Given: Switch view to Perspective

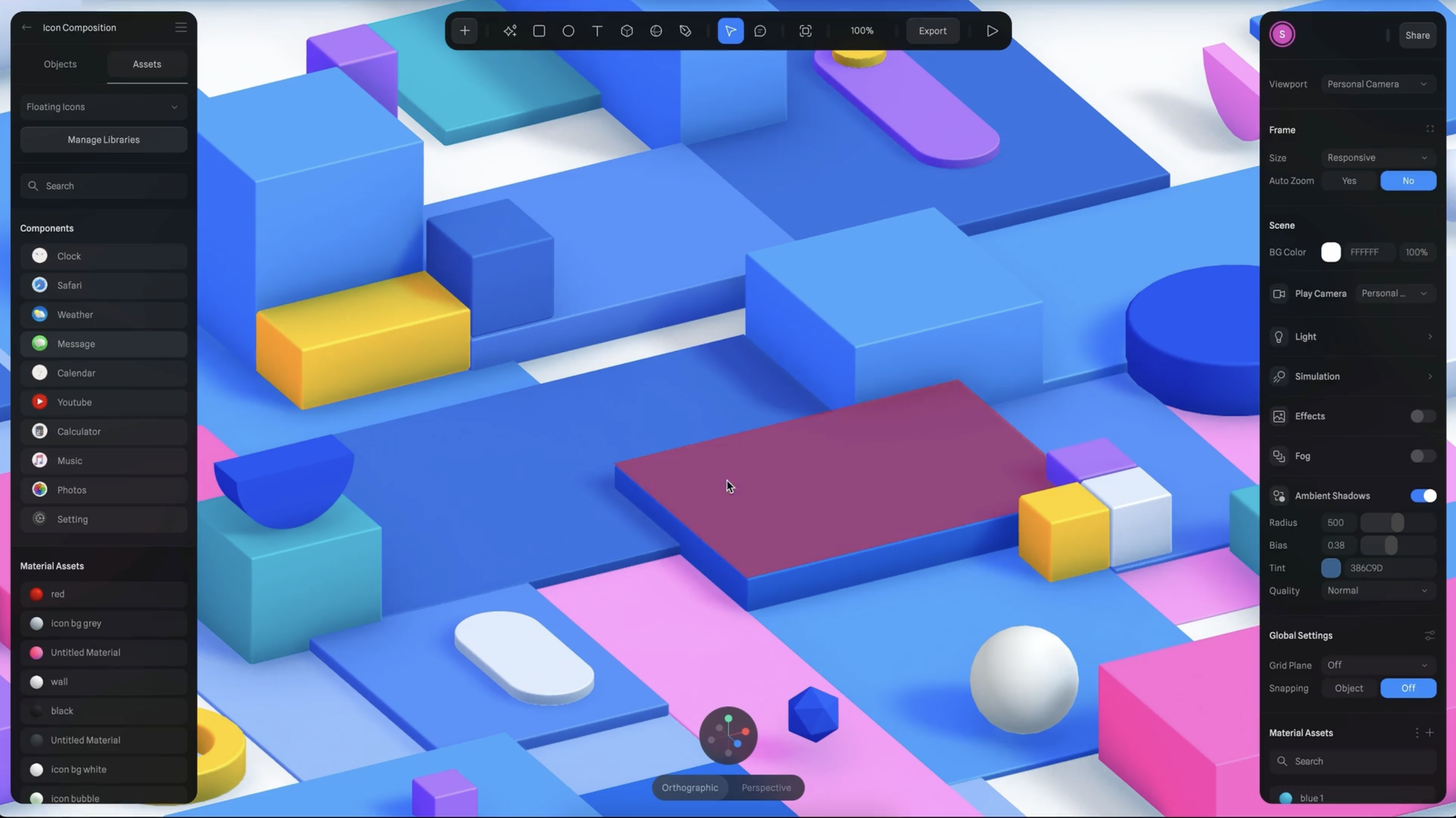Looking at the screenshot, I should [766, 787].
